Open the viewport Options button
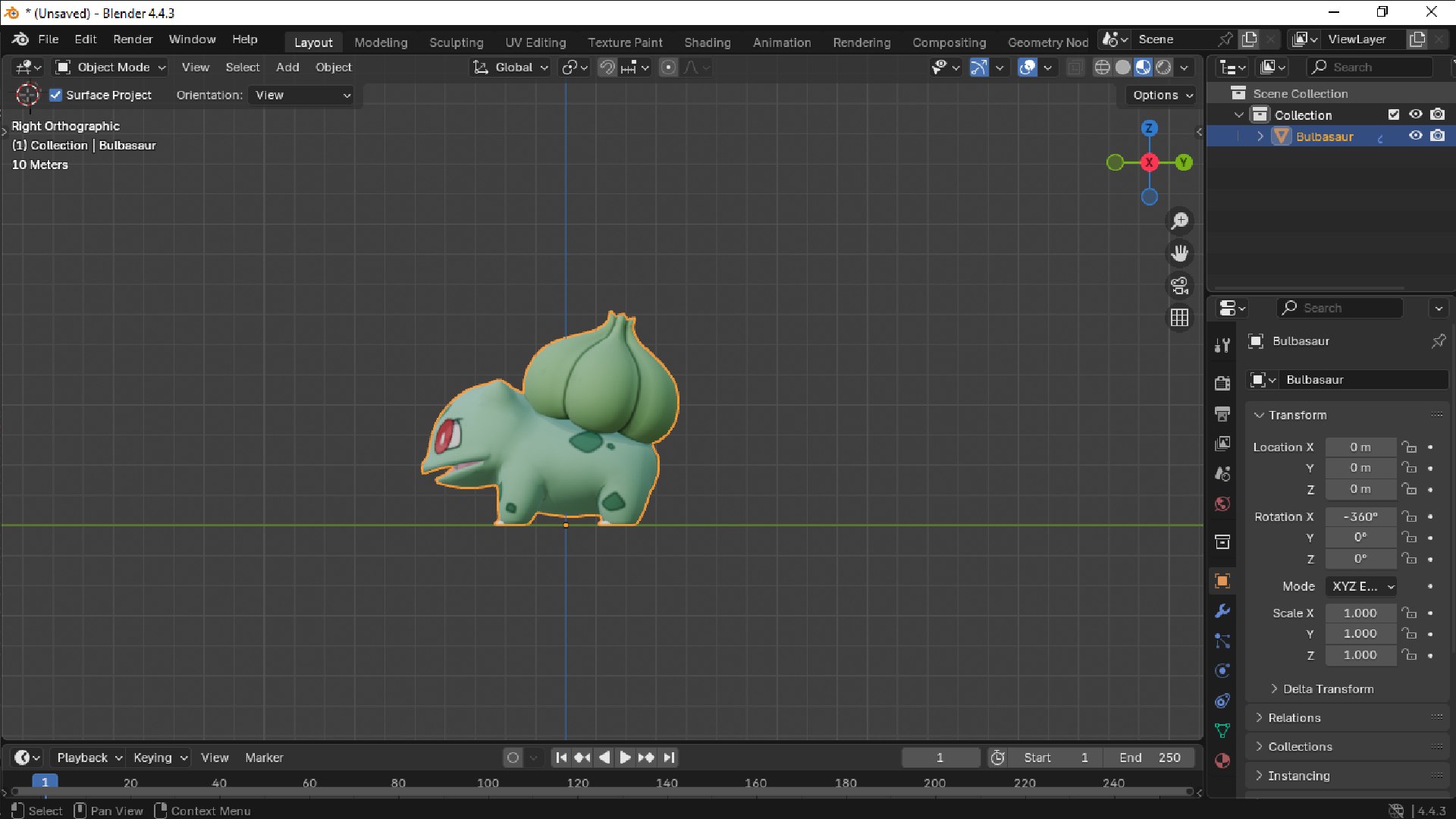Viewport: 1456px width, 819px height. [1163, 96]
